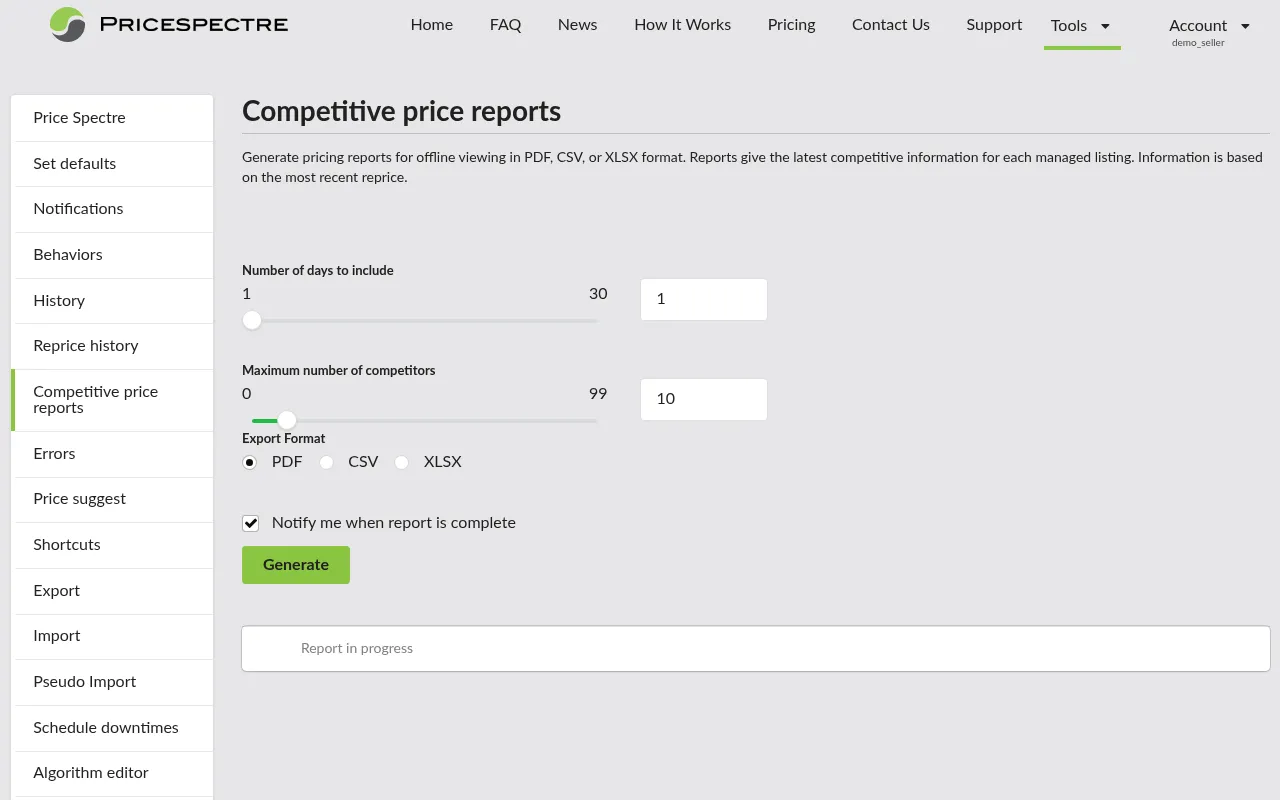This screenshot has height=800, width=1280.
Task: Uncheck notify me when report is complete
Action: (250, 523)
